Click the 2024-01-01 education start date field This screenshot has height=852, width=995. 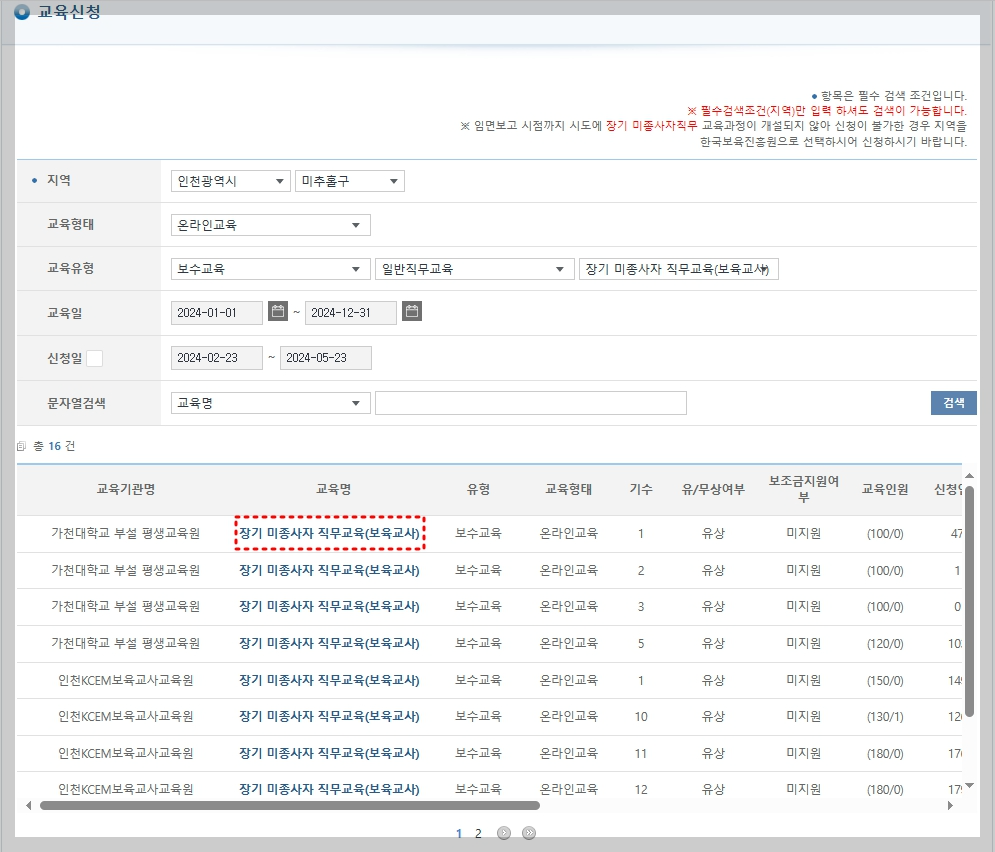click(x=216, y=313)
